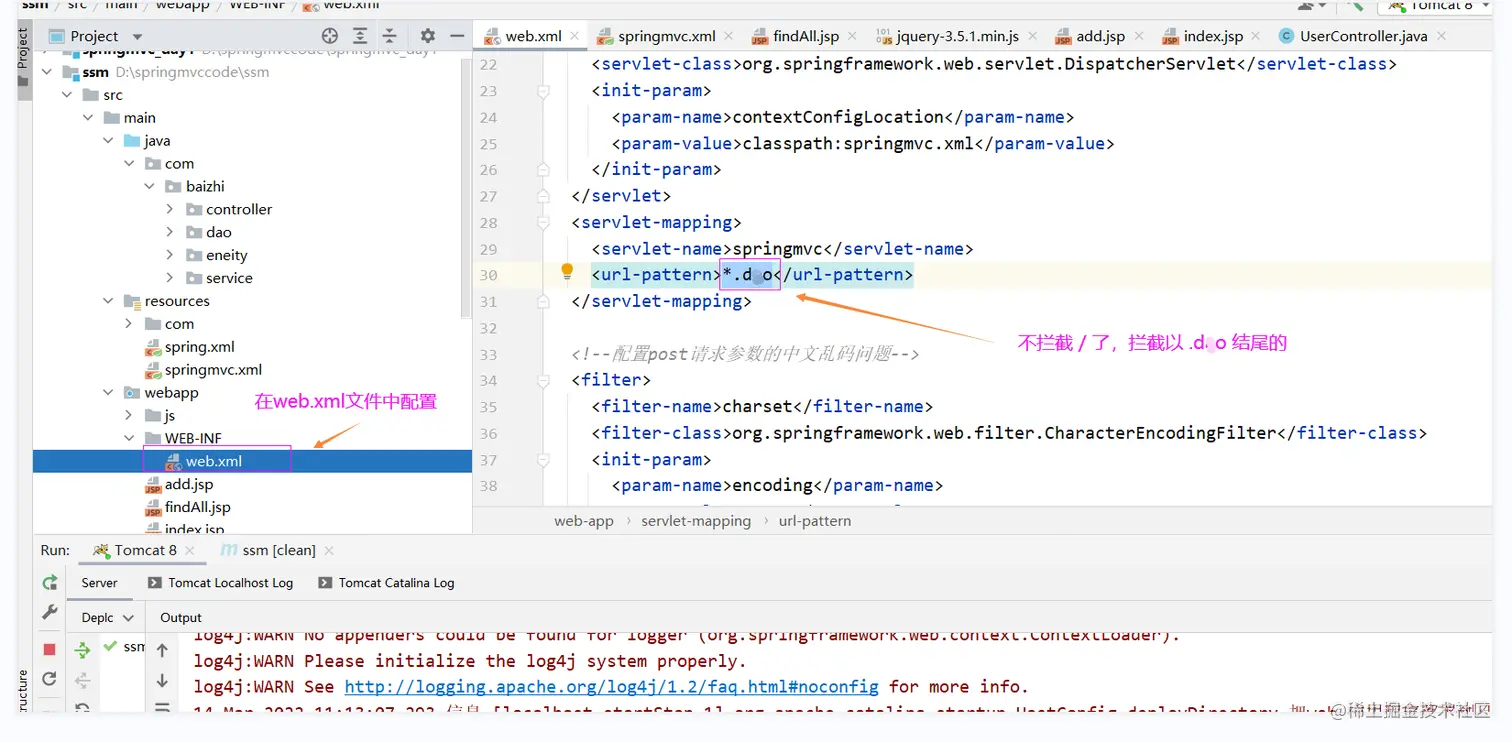Collapse the WEB-INF folder

point(129,438)
